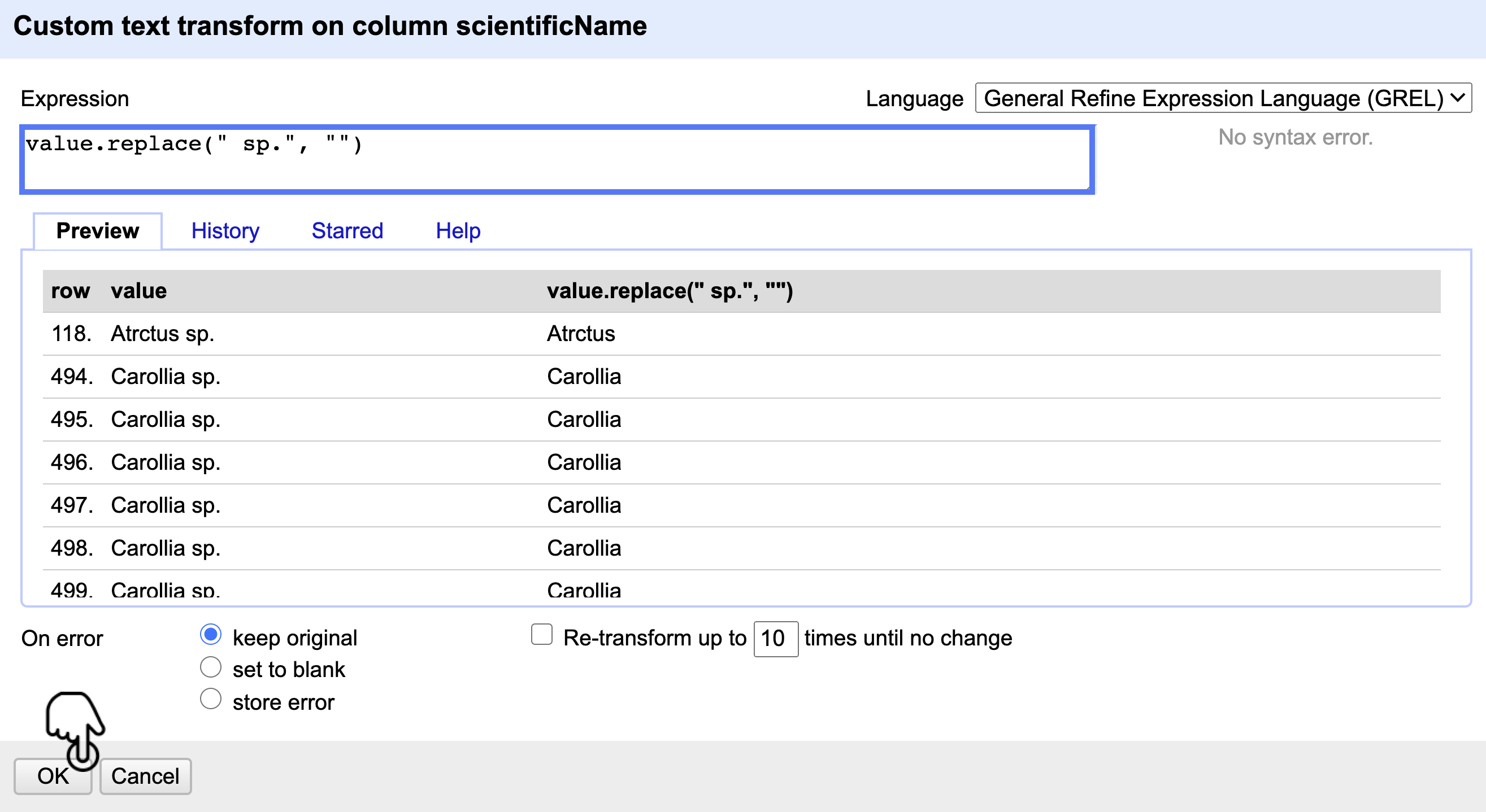The height and width of the screenshot is (812, 1486).
Task: Click transformed result Carollia in row 496
Action: click(584, 462)
